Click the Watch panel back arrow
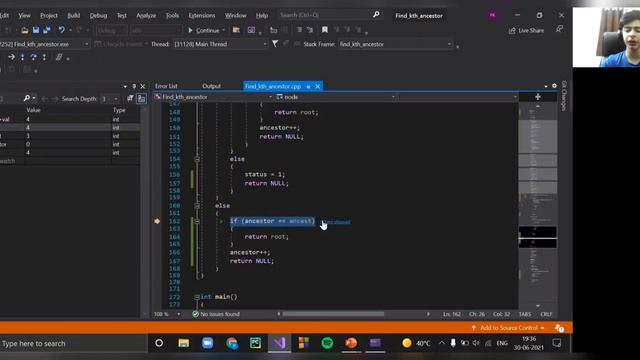640x360 pixels. 44,99
